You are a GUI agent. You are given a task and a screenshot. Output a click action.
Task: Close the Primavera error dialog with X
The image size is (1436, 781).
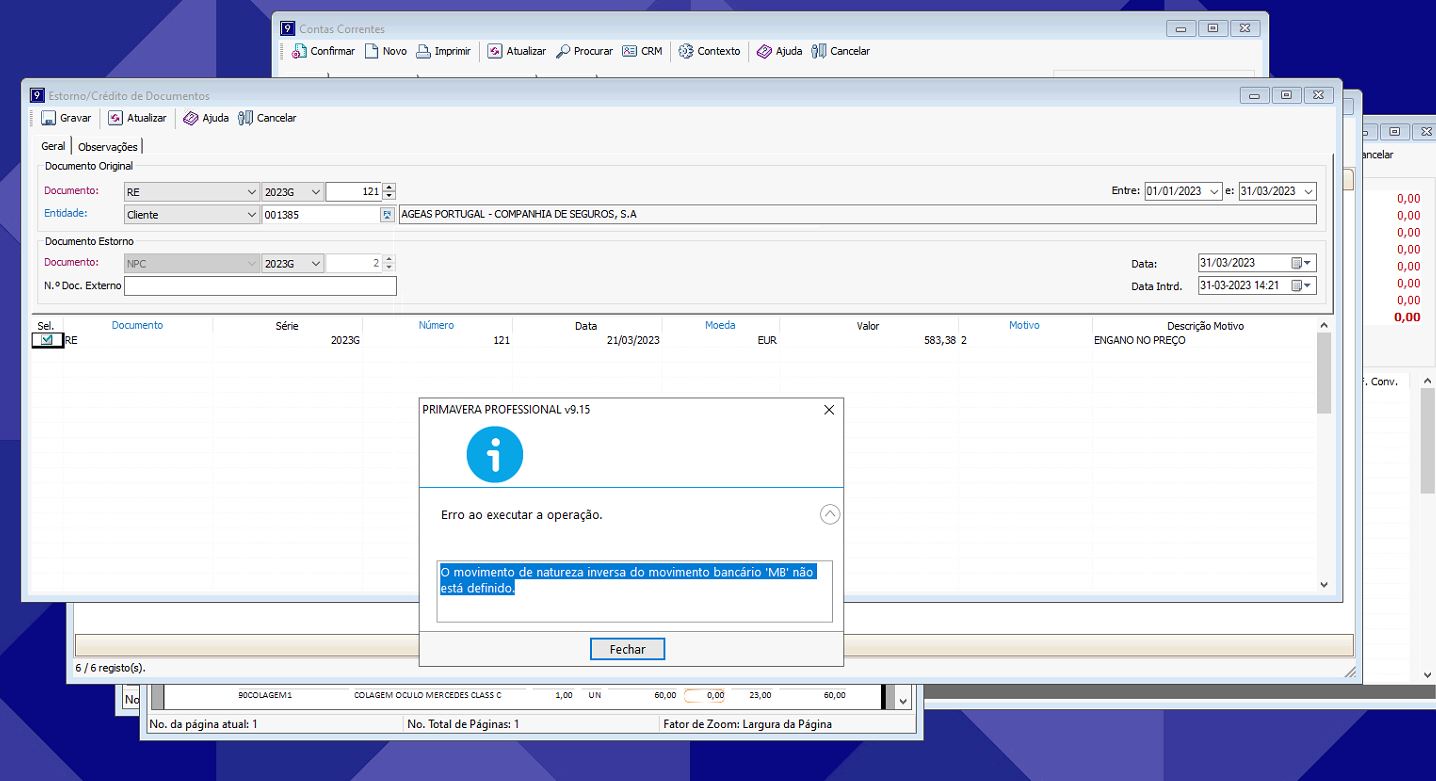[x=828, y=410]
